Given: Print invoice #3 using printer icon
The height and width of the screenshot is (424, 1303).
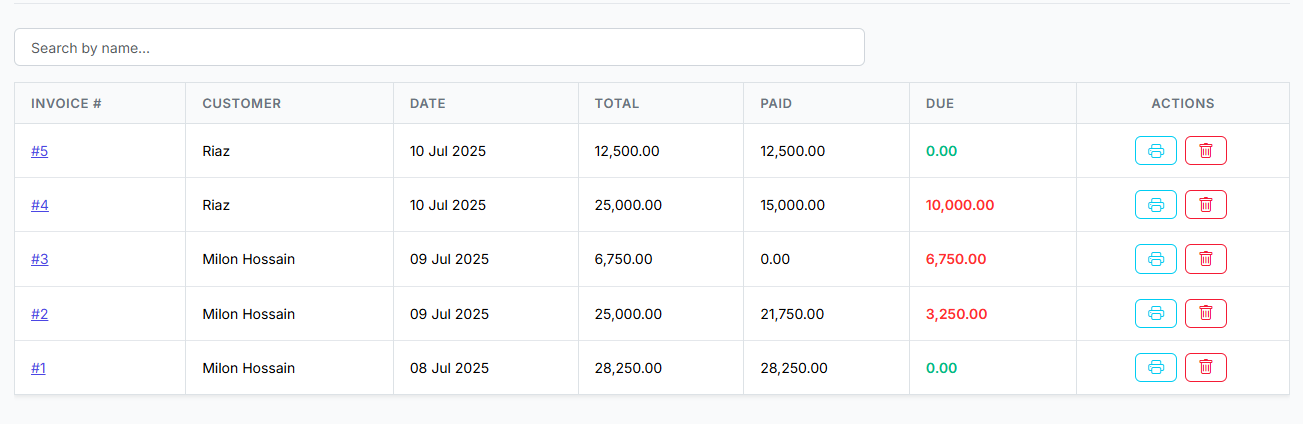Looking at the screenshot, I should (x=1155, y=259).
